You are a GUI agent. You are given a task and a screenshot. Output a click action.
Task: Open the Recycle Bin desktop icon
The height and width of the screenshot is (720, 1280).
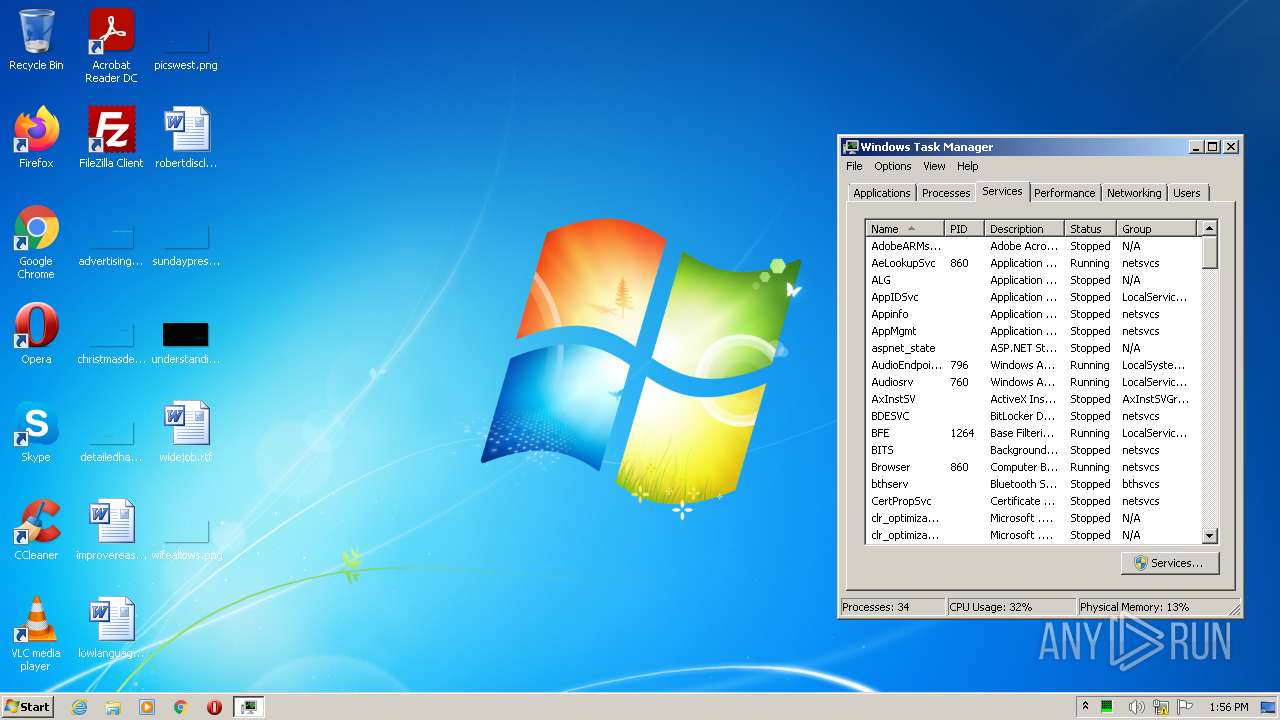pyautogui.click(x=36, y=40)
